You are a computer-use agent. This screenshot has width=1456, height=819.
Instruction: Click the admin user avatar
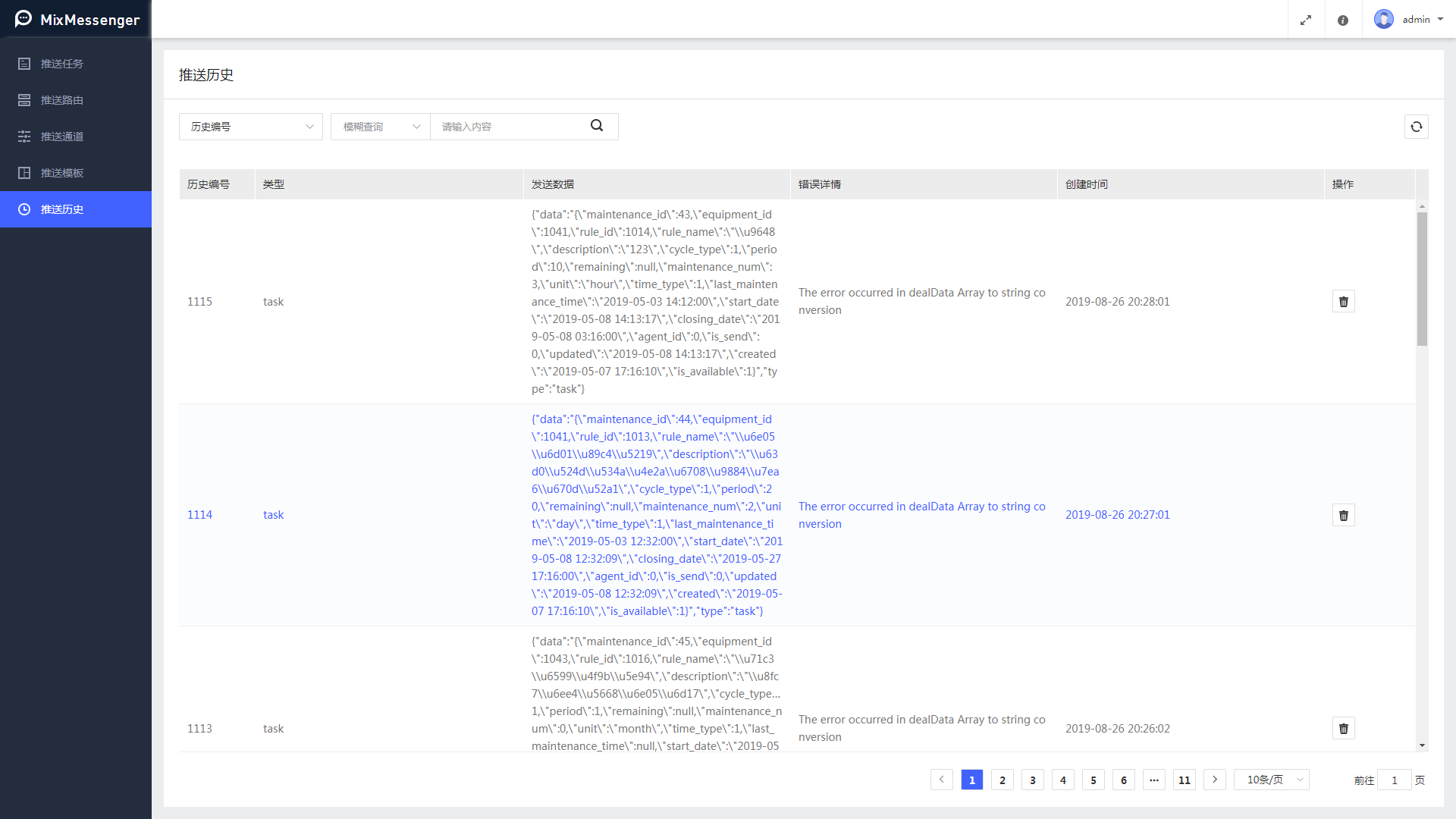coord(1383,20)
